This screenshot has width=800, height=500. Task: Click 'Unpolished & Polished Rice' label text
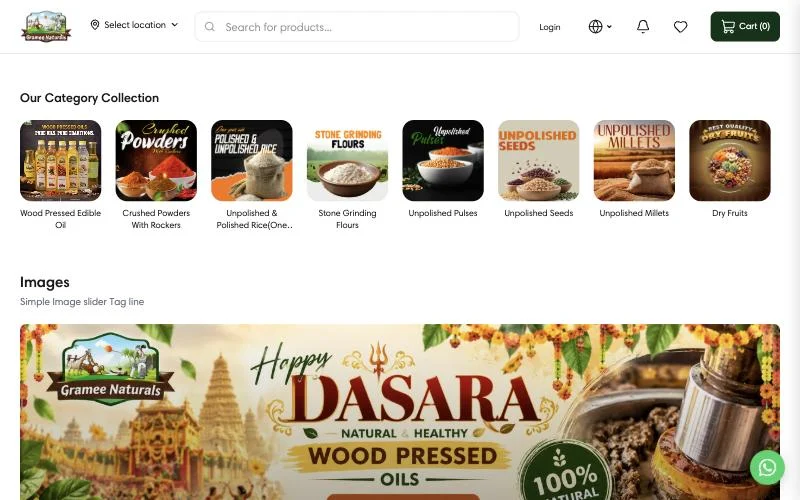(254, 219)
